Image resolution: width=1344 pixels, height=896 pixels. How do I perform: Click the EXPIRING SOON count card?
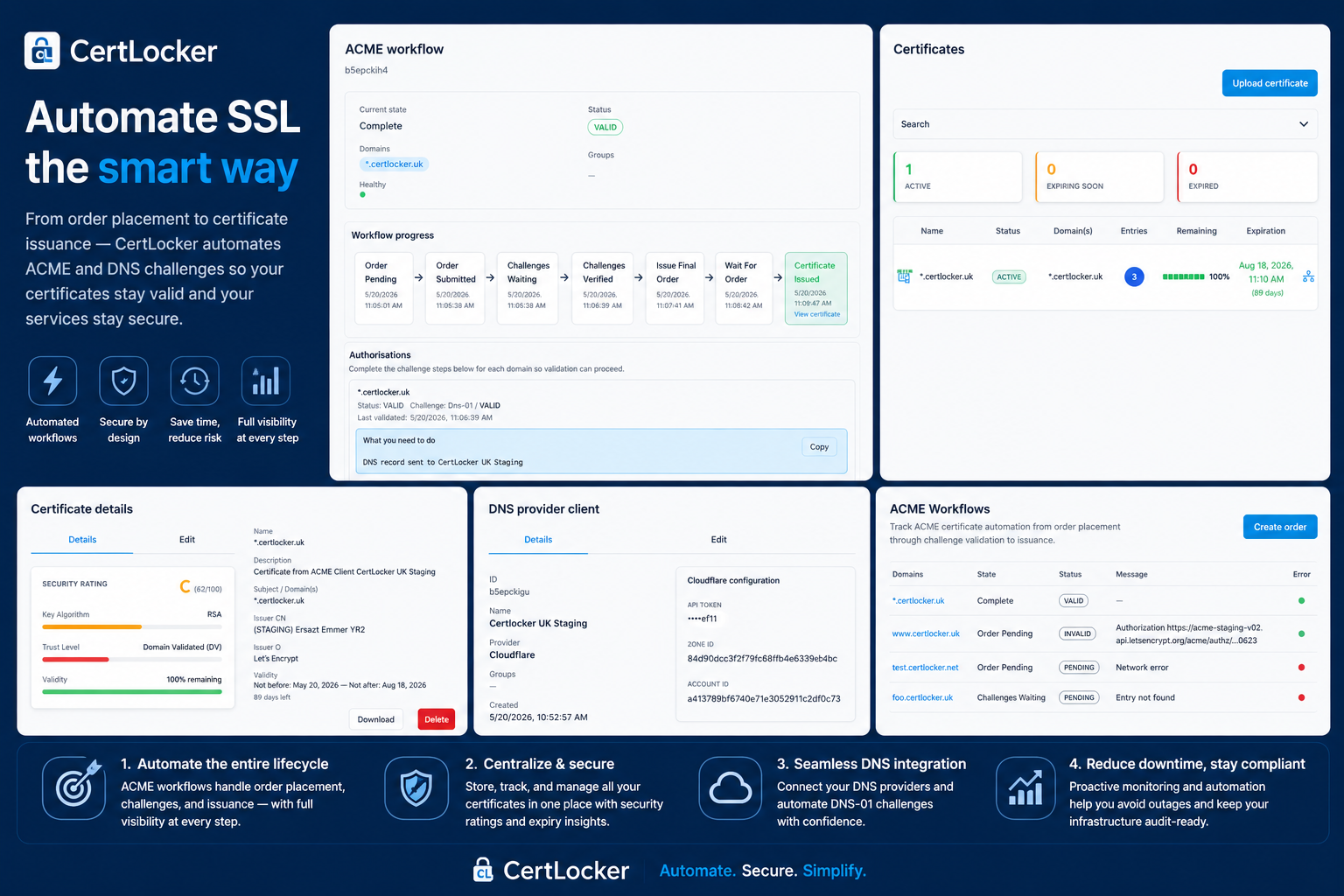[x=1100, y=177]
